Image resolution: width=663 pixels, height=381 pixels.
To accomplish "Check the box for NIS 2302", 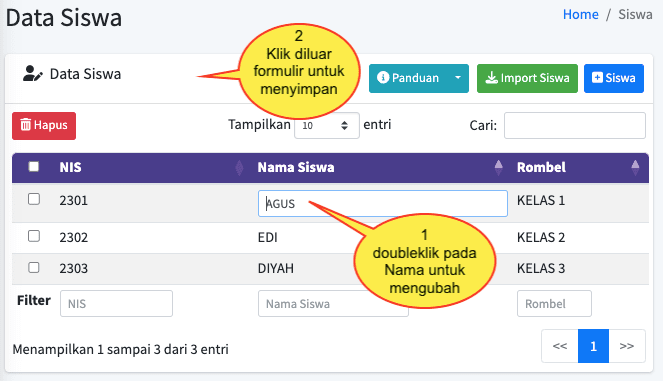I will pyautogui.click(x=34, y=236).
